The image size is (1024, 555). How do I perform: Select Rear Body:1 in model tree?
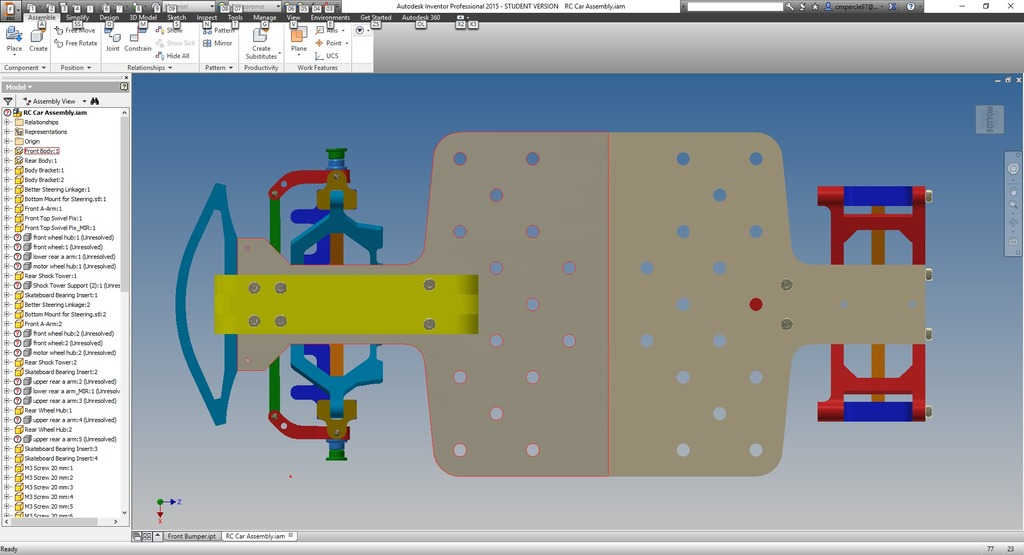(x=40, y=161)
